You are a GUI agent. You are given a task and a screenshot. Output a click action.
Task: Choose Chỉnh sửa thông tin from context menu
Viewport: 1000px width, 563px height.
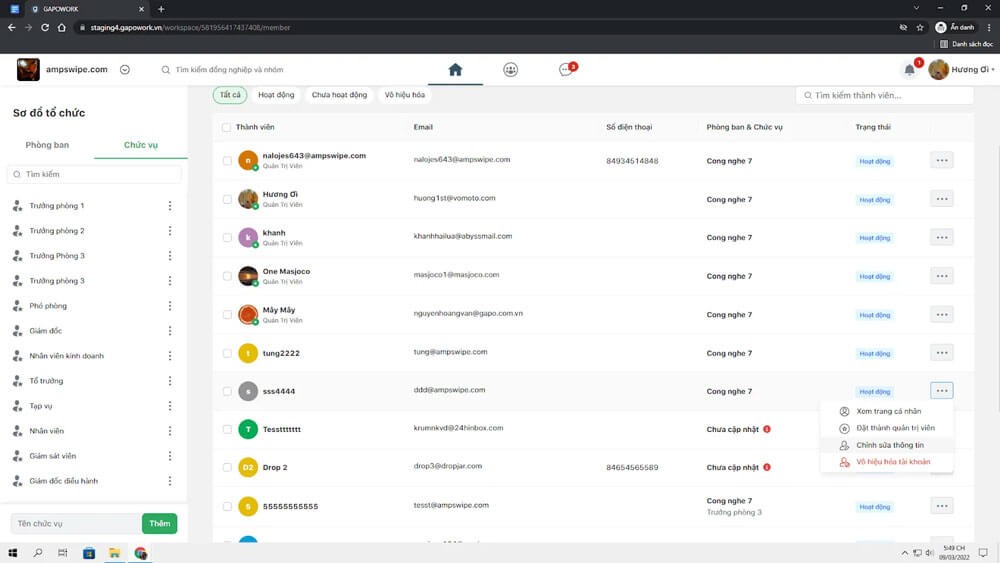[x=889, y=445]
